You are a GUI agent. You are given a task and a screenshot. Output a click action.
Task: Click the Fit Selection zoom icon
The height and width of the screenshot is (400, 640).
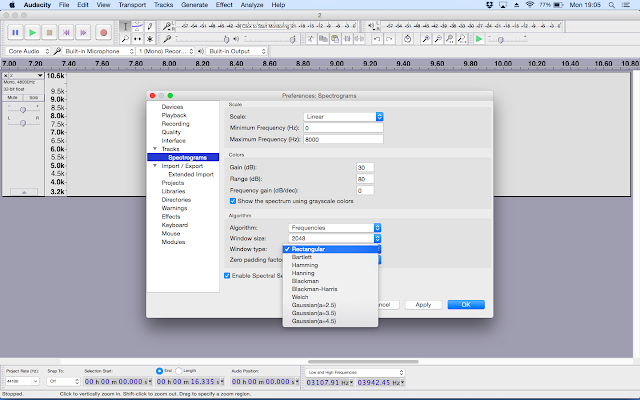coord(450,39)
